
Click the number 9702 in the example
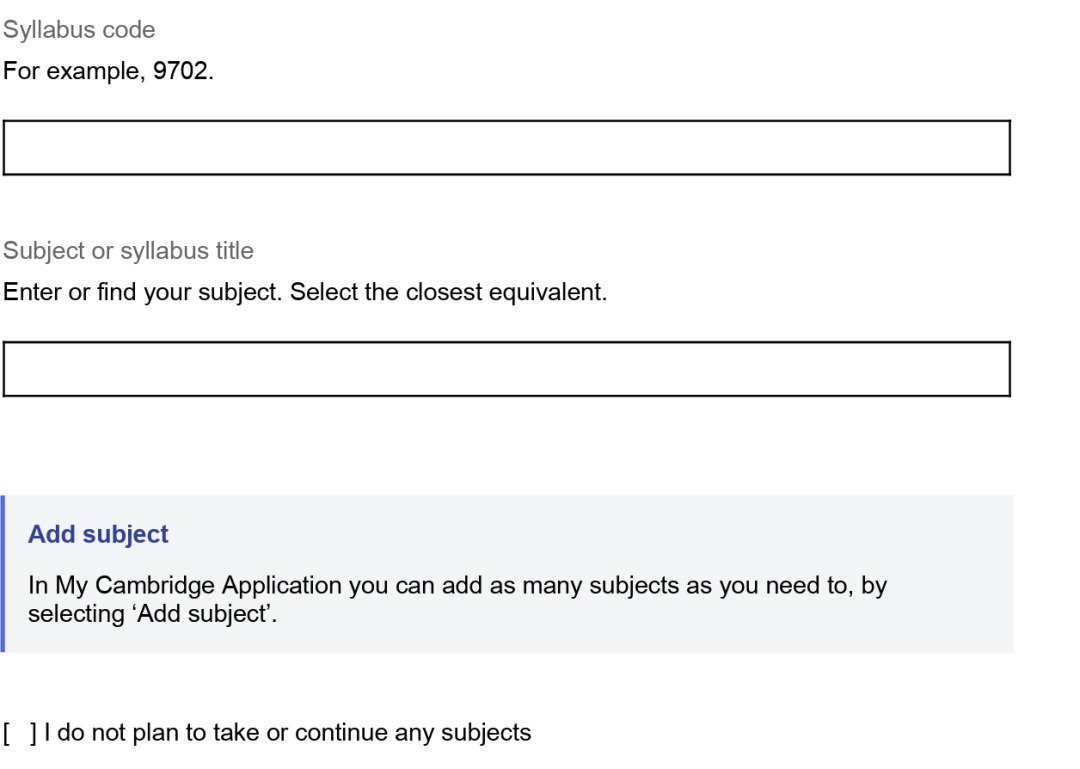[x=181, y=73]
